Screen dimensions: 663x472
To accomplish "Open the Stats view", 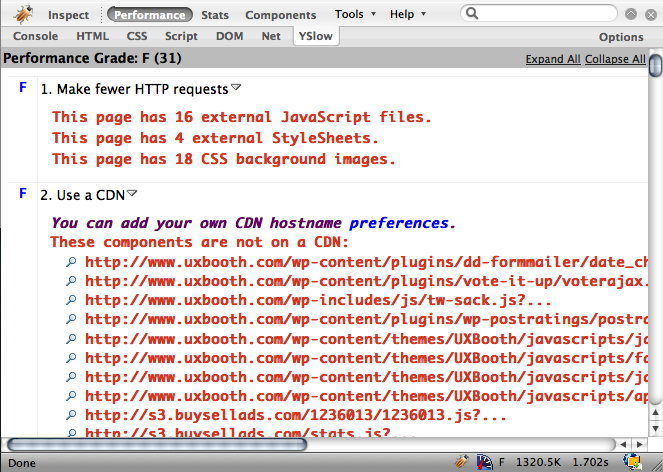I will 215,15.
